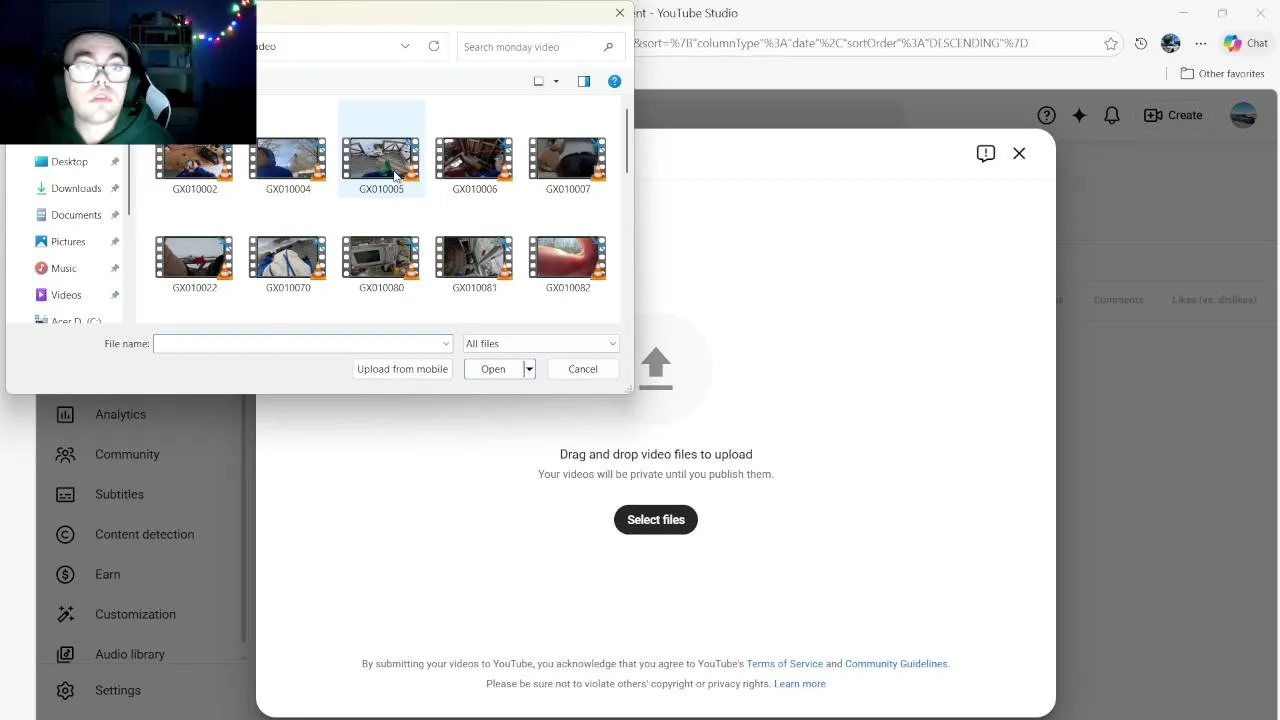Close the file open dialog
Viewport: 1280px width, 720px height.
[x=620, y=13]
